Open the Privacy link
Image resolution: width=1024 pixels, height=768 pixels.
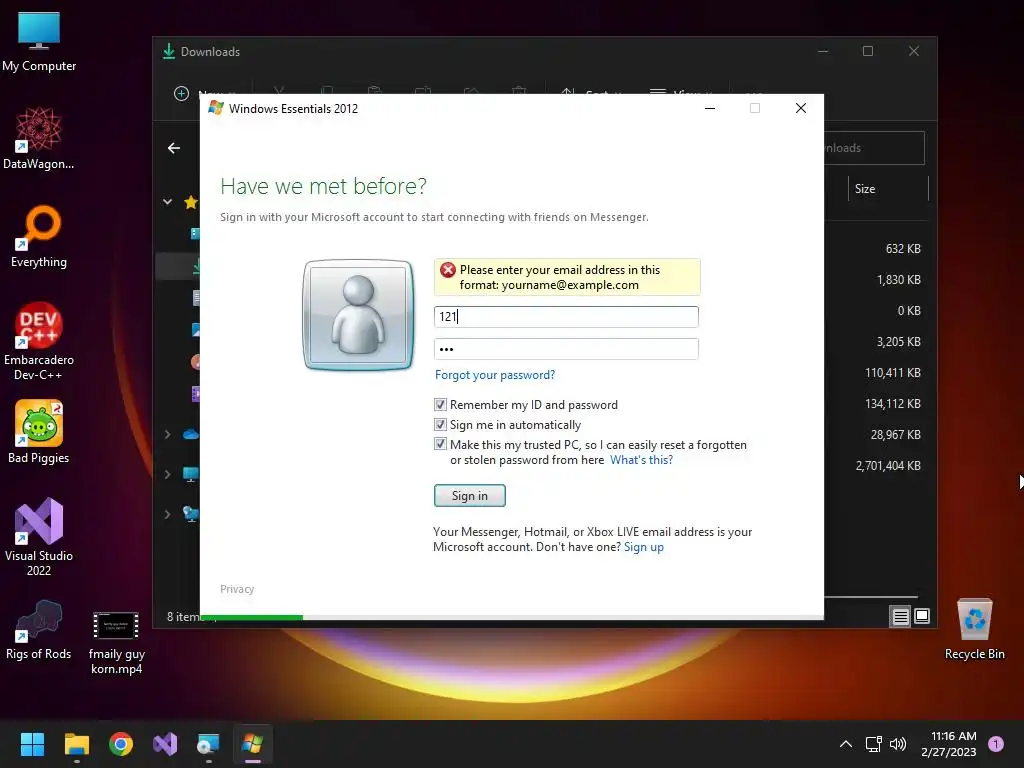237,589
